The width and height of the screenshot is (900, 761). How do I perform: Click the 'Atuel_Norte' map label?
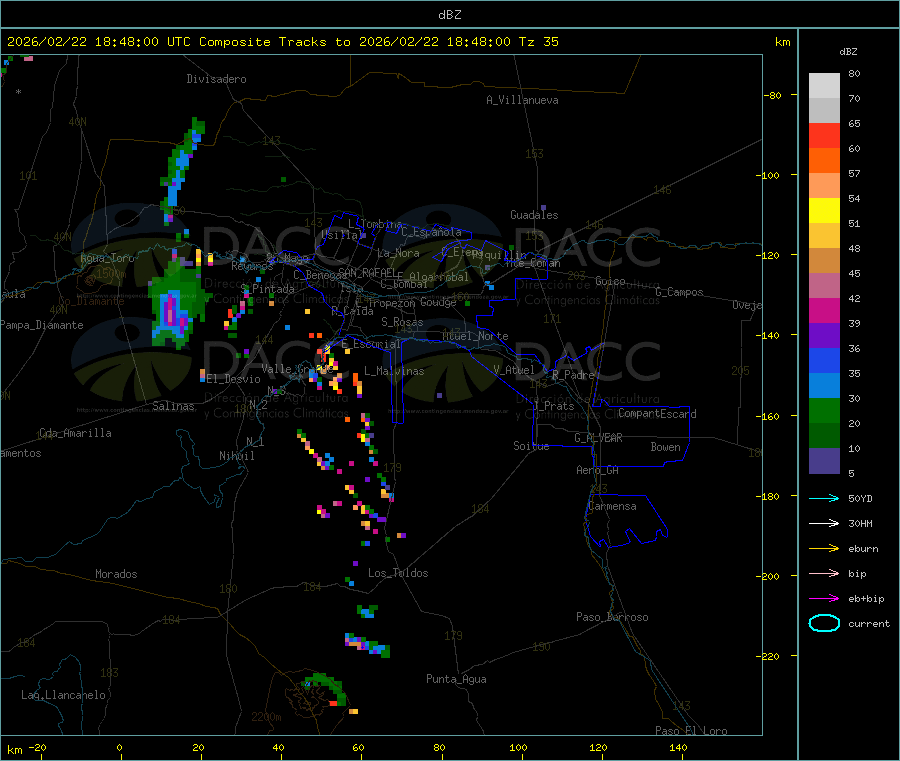click(x=475, y=336)
